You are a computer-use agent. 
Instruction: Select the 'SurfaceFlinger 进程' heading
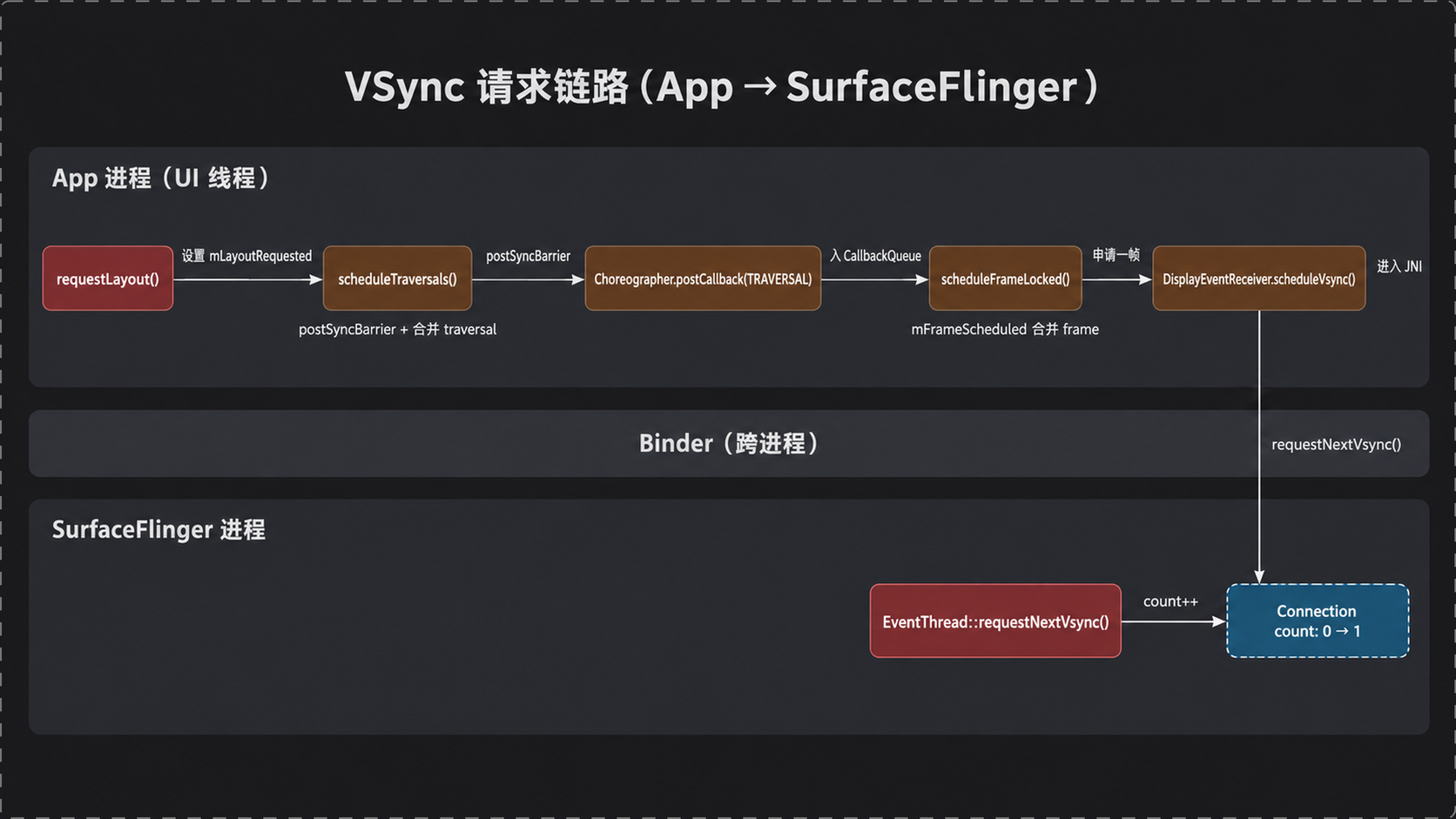158,529
